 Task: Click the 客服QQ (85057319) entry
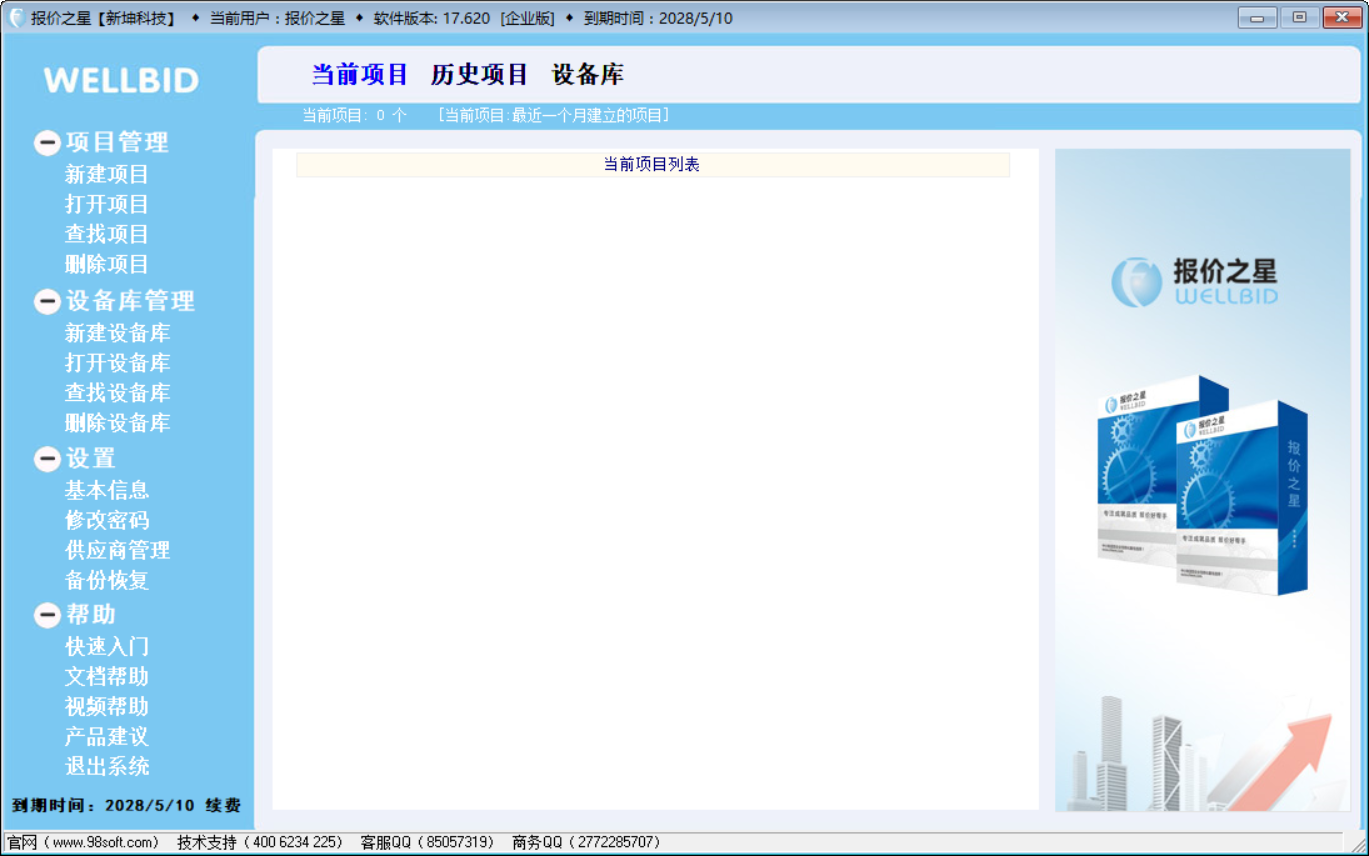427,843
